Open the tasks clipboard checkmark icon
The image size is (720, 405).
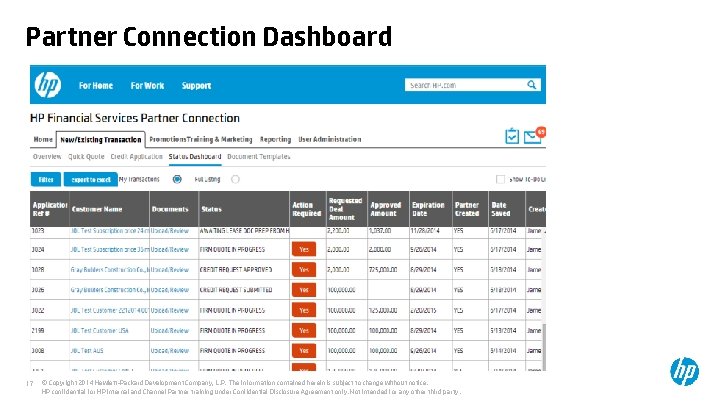pos(512,136)
